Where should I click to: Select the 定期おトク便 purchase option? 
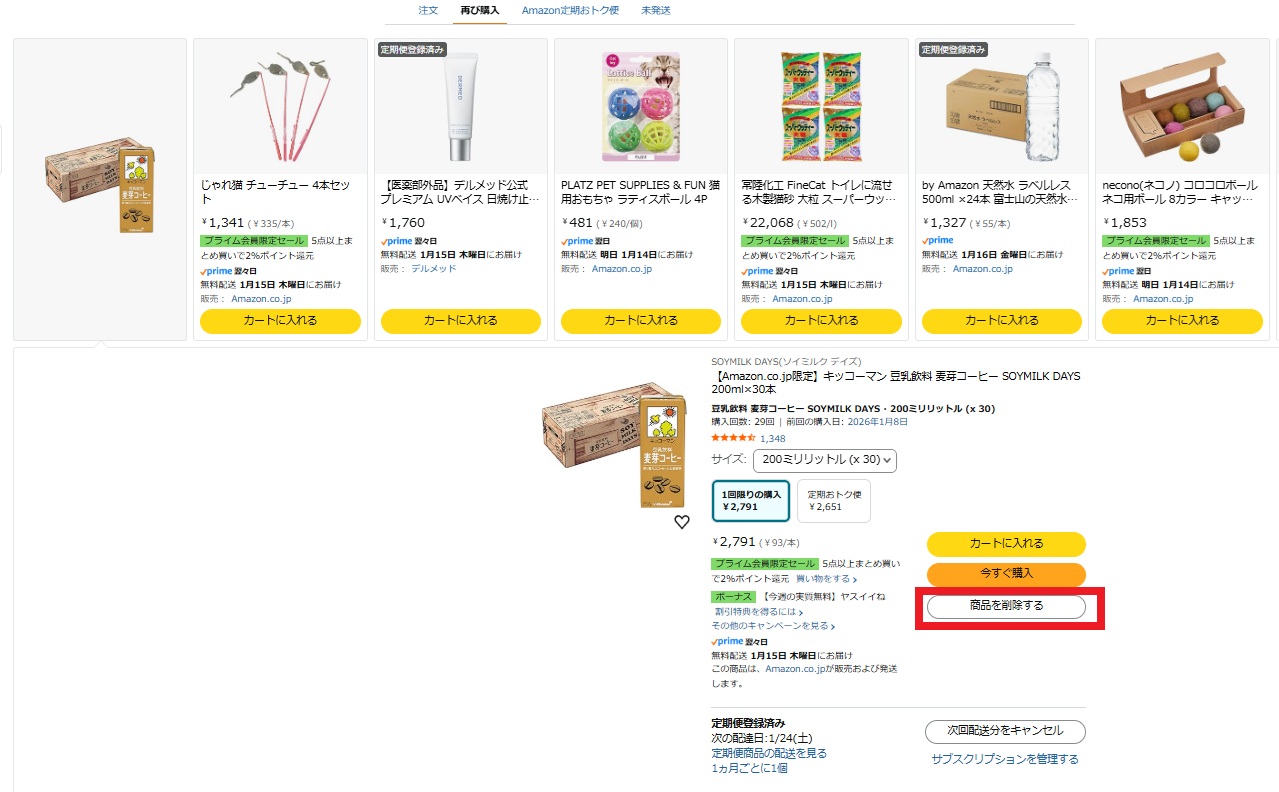[x=834, y=501]
